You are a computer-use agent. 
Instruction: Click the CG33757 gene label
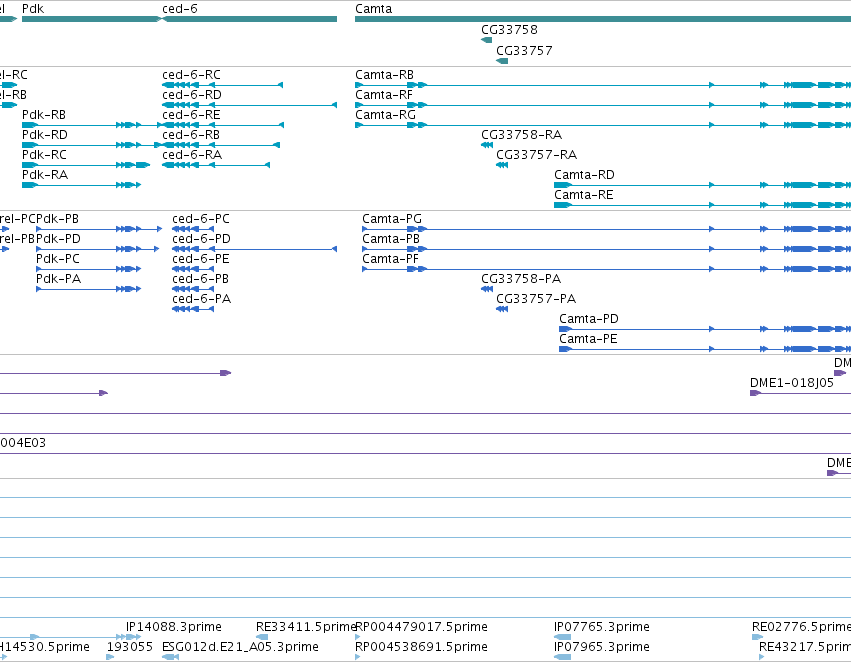[524, 50]
